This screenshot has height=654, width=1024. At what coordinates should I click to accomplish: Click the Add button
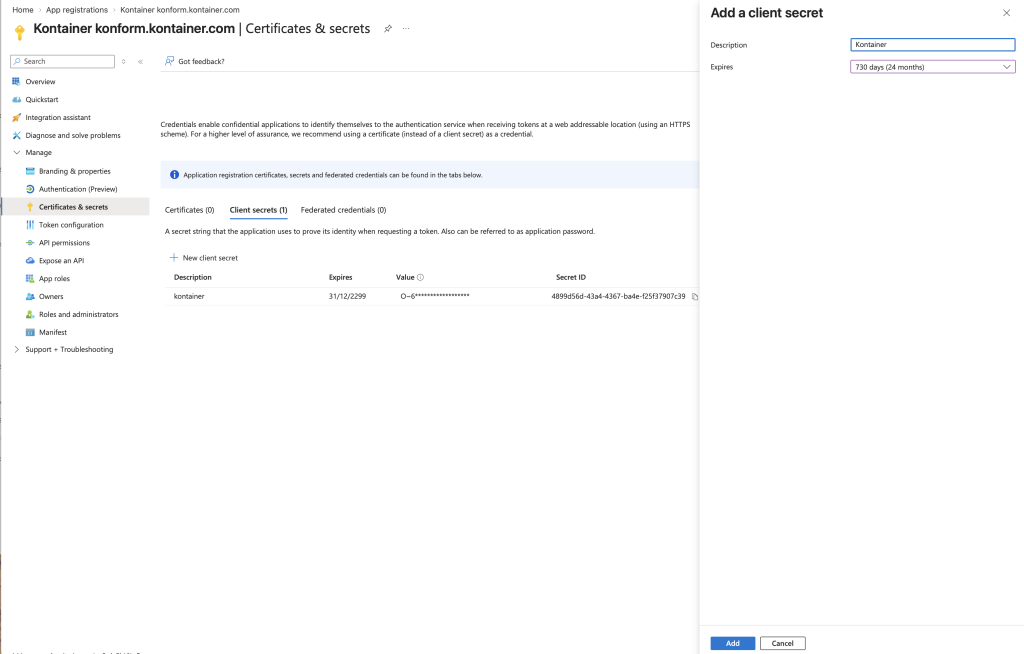click(x=733, y=644)
